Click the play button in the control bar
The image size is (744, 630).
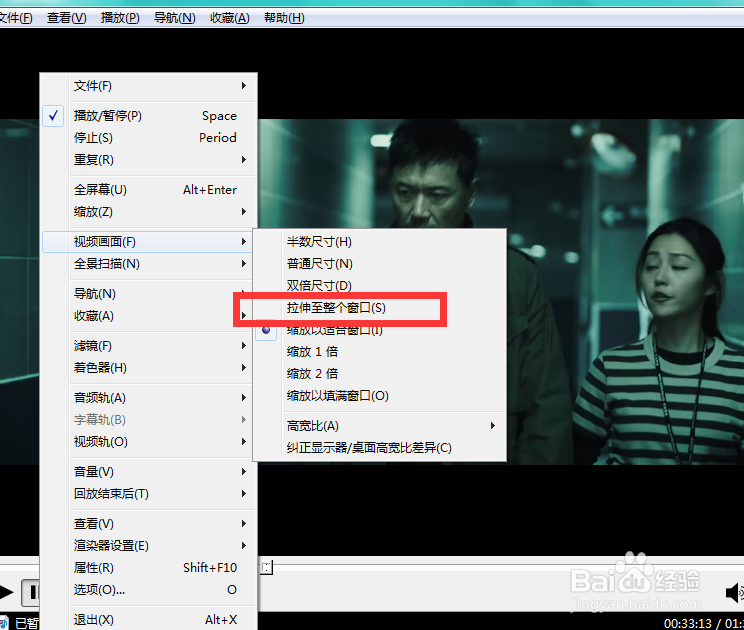7,592
